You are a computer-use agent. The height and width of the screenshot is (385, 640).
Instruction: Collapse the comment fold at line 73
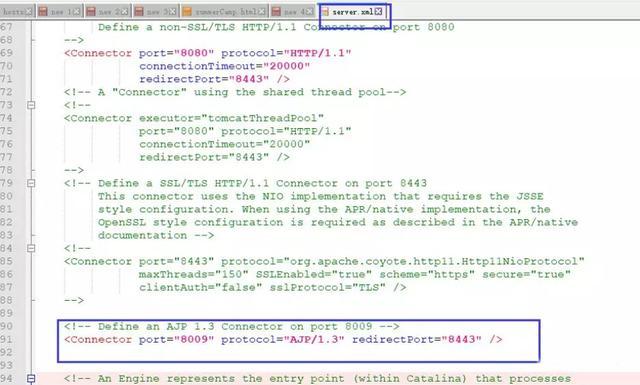[31, 105]
